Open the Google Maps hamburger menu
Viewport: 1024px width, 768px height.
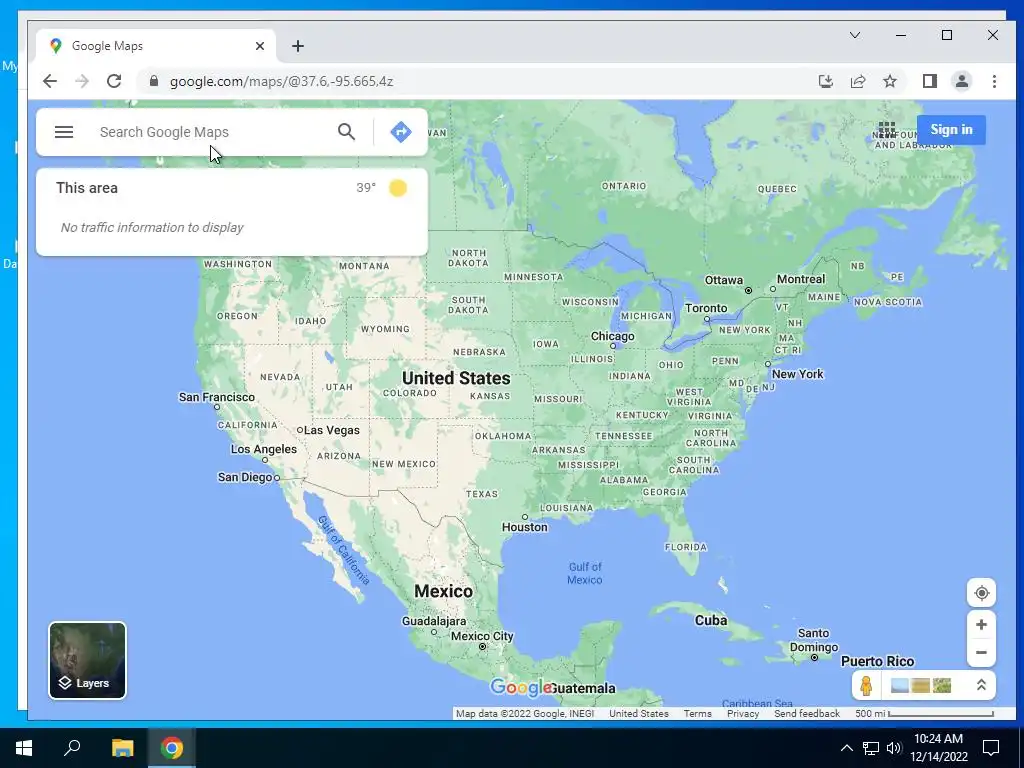point(63,132)
